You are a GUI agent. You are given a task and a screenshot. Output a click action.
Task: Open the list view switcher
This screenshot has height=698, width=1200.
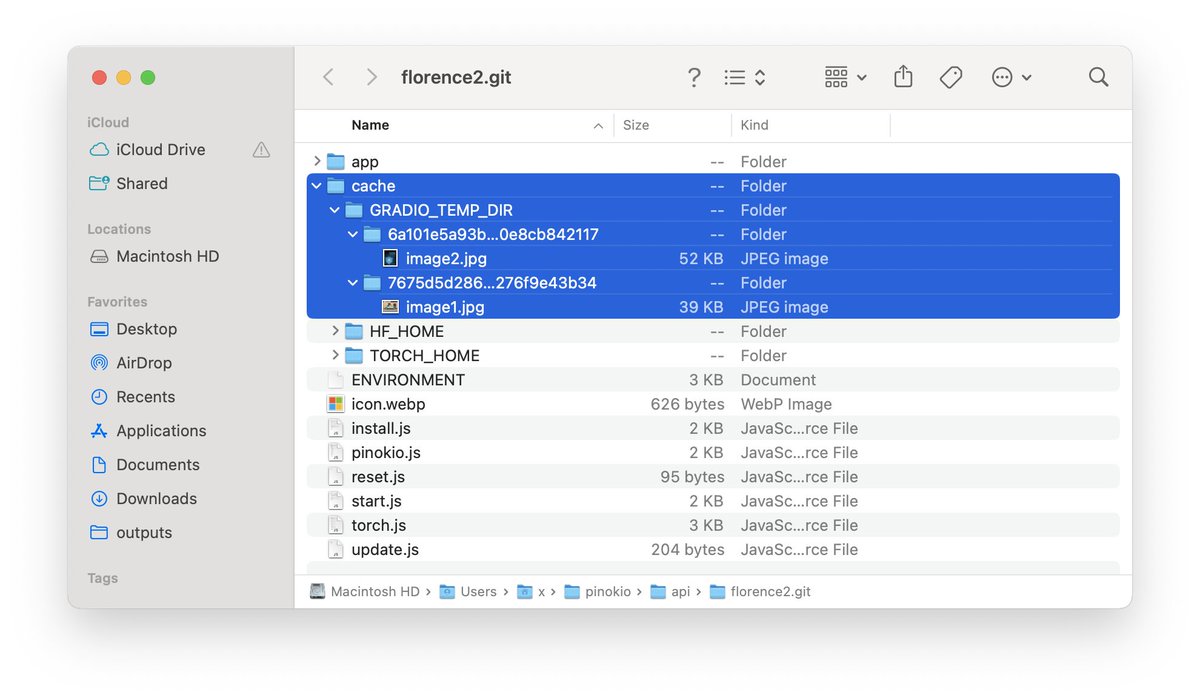pyautogui.click(x=746, y=77)
